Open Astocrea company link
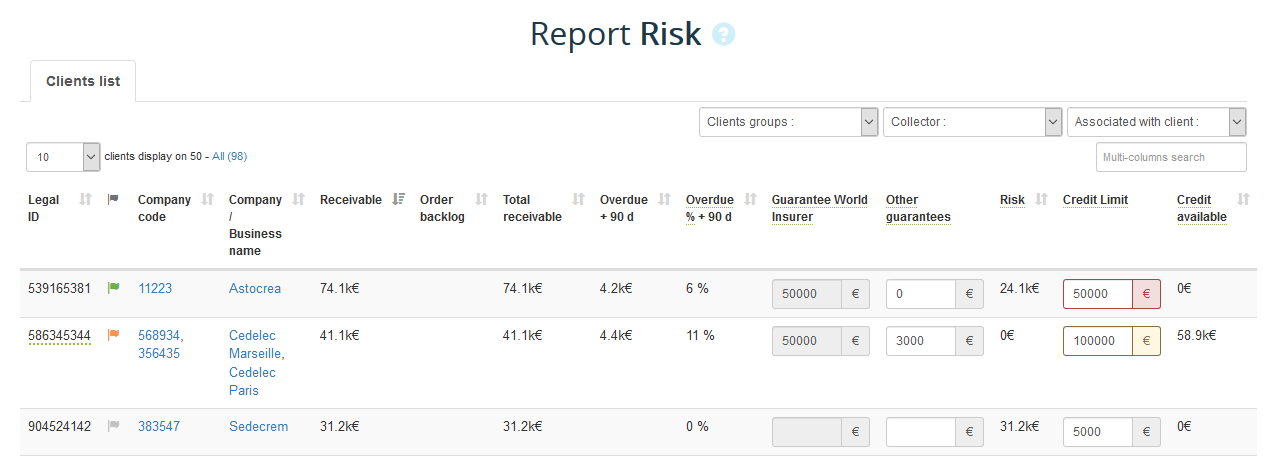Viewport: 1267px width, 463px height. click(255, 288)
